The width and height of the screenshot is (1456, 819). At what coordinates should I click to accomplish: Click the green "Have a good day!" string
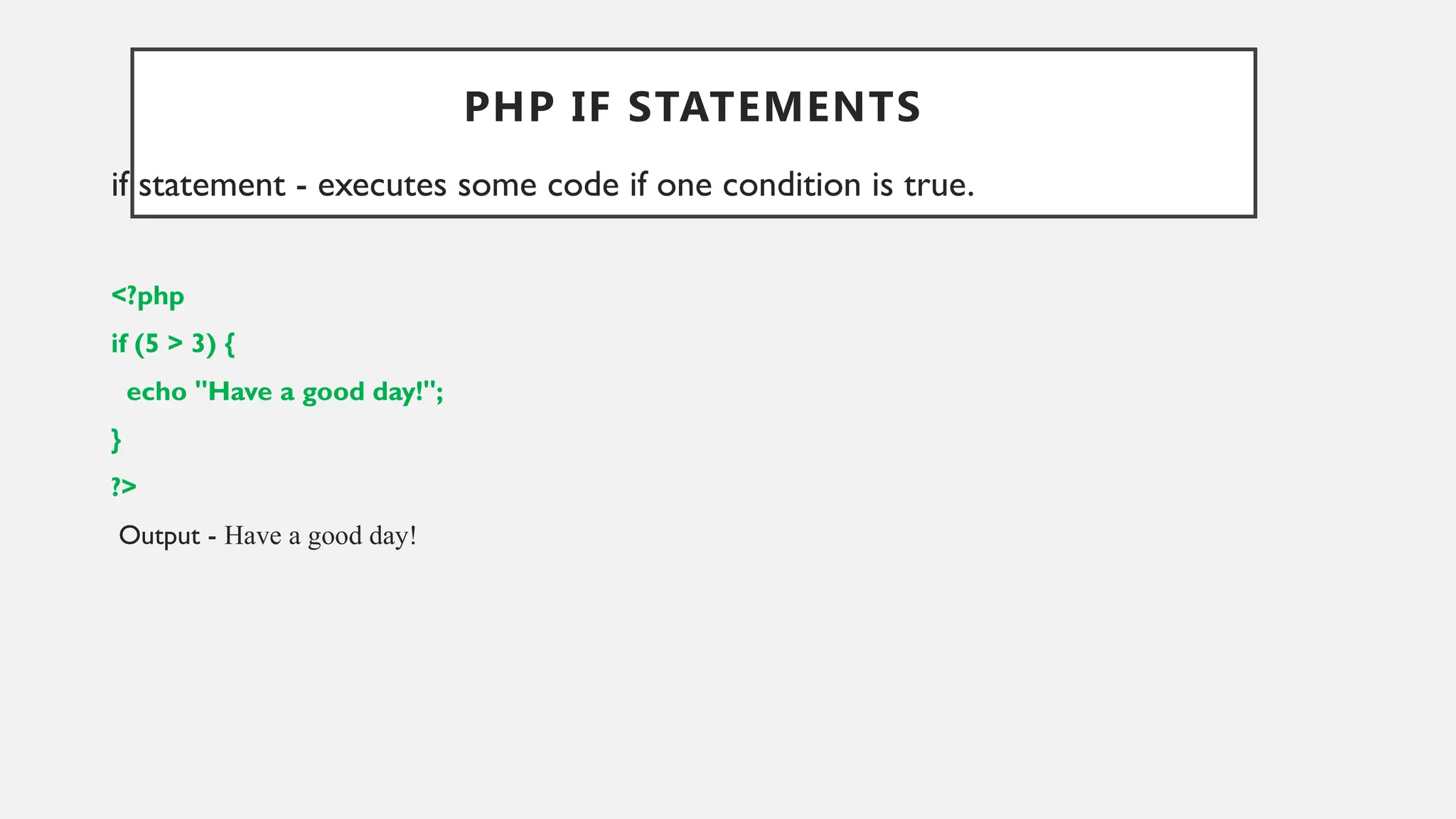click(x=314, y=392)
